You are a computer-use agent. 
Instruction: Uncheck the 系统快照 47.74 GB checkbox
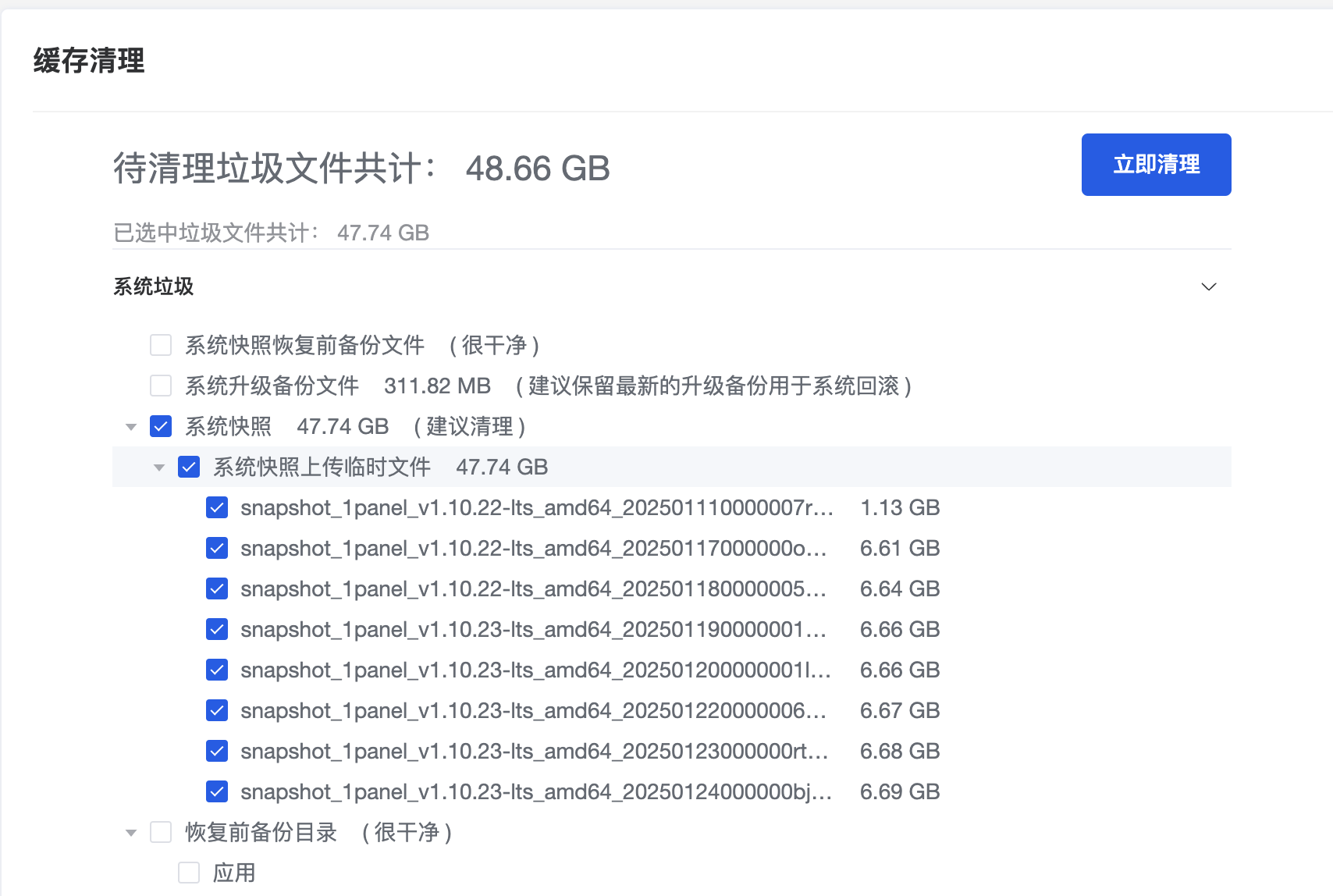161,426
